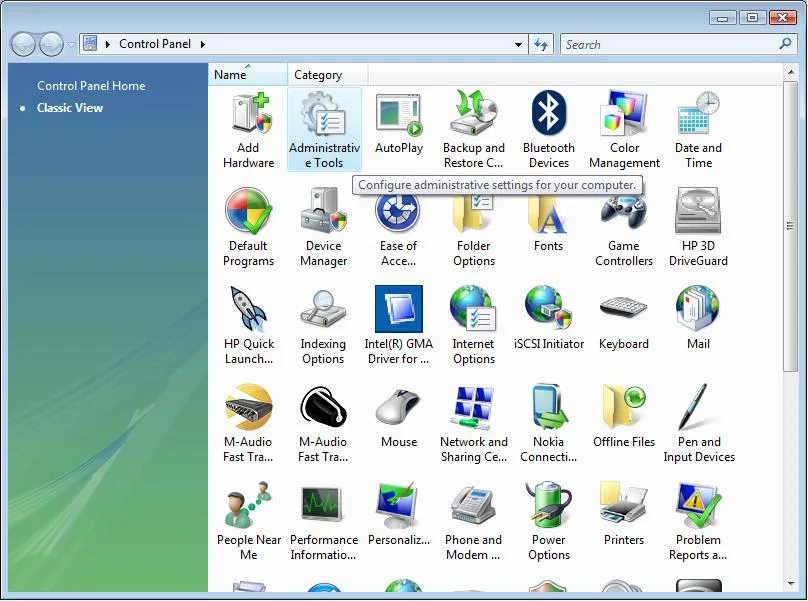This screenshot has height=601, width=808.
Task: Launch Device Manager
Action: [324, 227]
